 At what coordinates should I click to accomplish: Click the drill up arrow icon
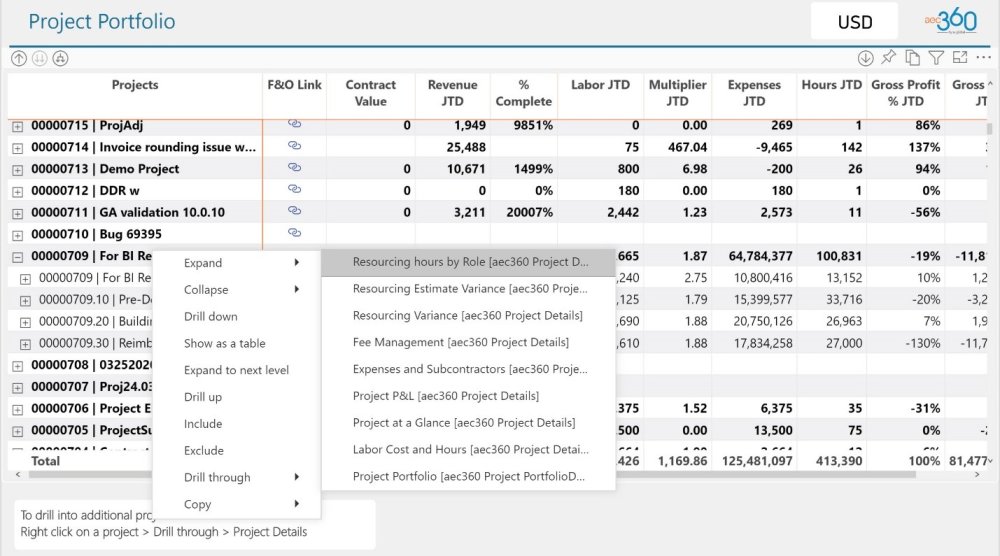pyautogui.click(x=19, y=59)
